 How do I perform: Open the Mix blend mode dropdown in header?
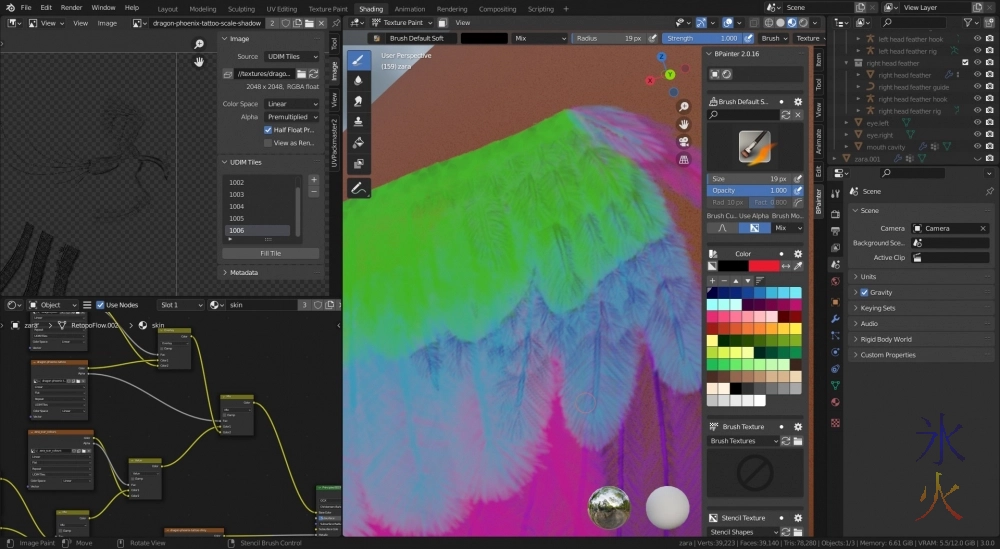coord(538,38)
